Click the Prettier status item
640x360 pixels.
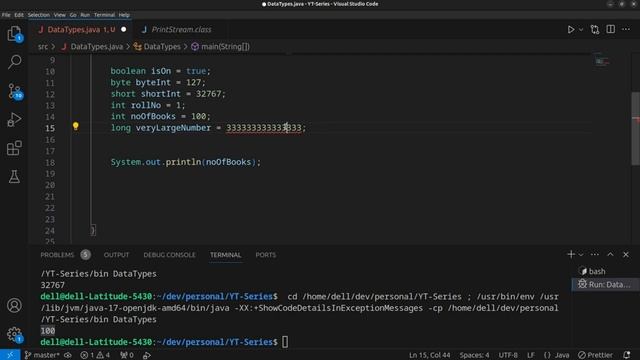pos(596,355)
